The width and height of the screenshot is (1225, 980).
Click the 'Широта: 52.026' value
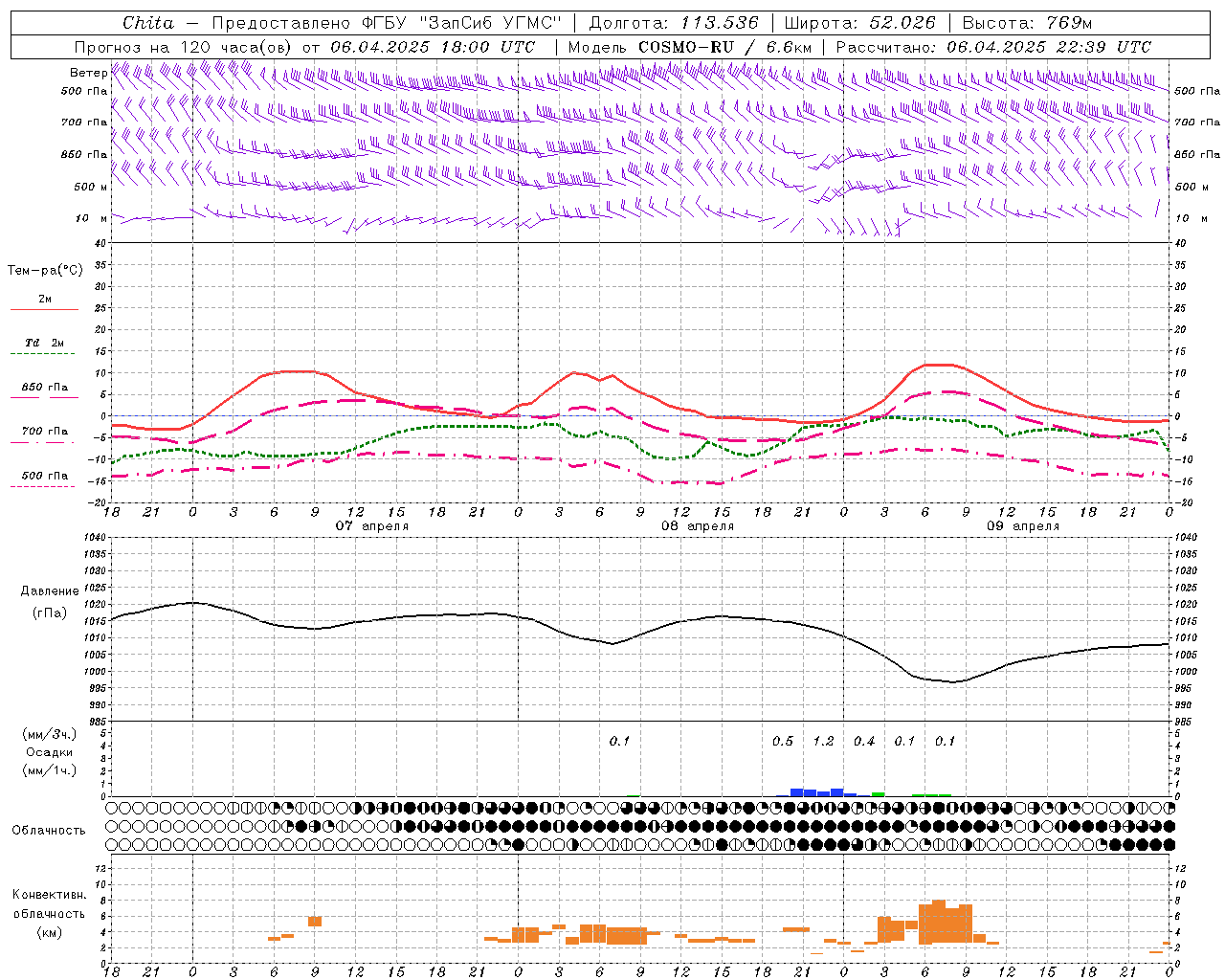click(859, 23)
